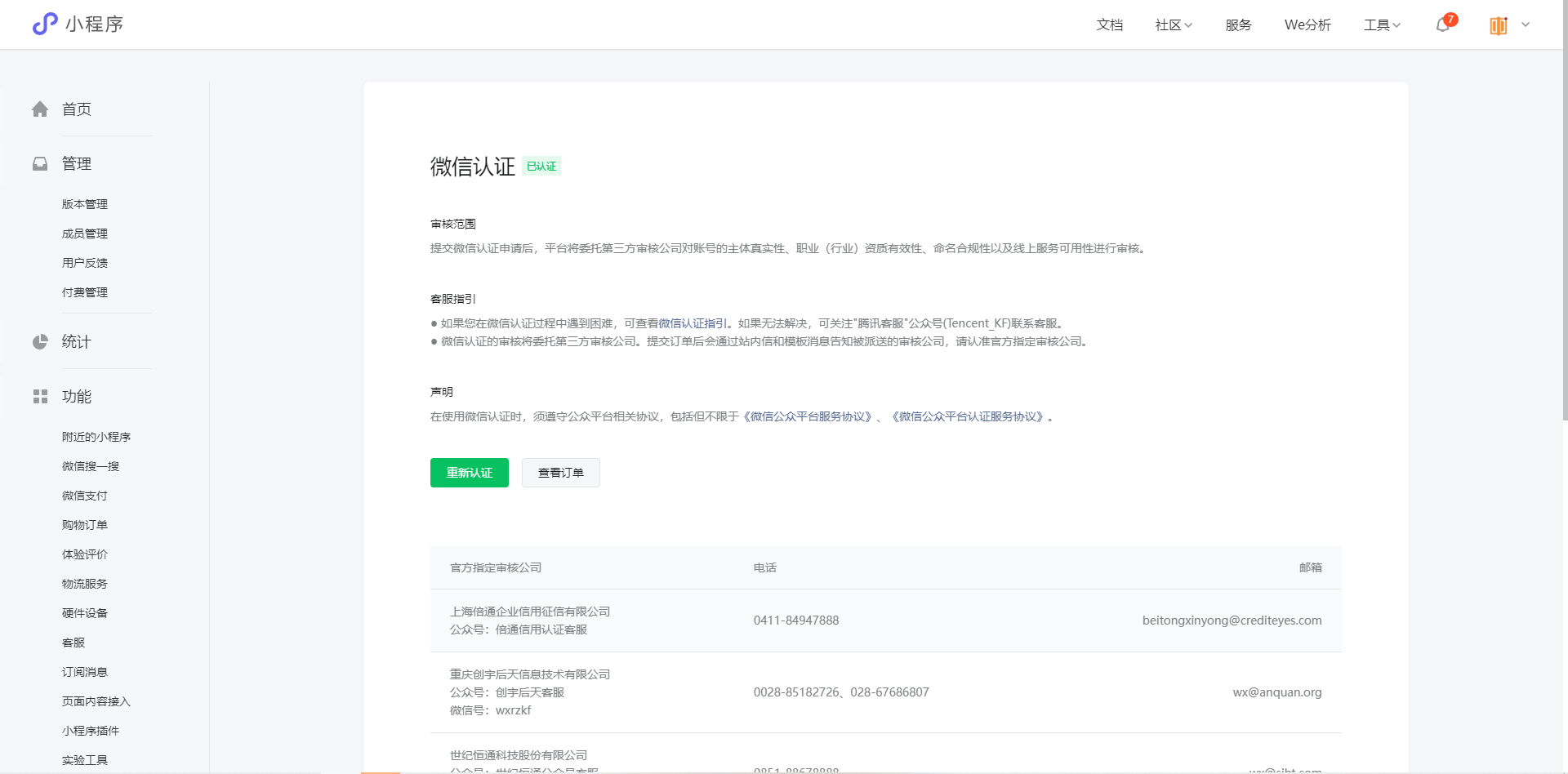The width and height of the screenshot is (1568, 774).
Task: Open 订阅消息 in sidebar
Action: coord(85,672)
